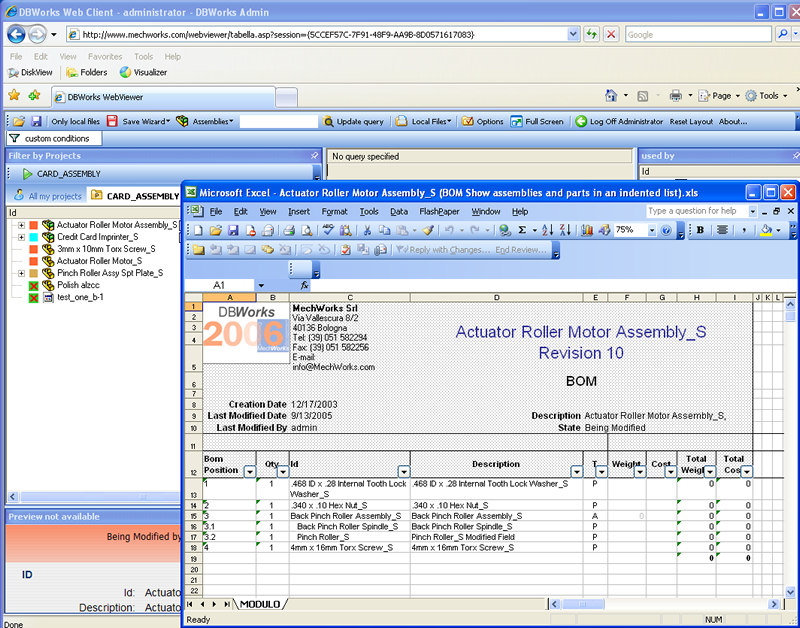Click the DiskView button

point(30,72)
